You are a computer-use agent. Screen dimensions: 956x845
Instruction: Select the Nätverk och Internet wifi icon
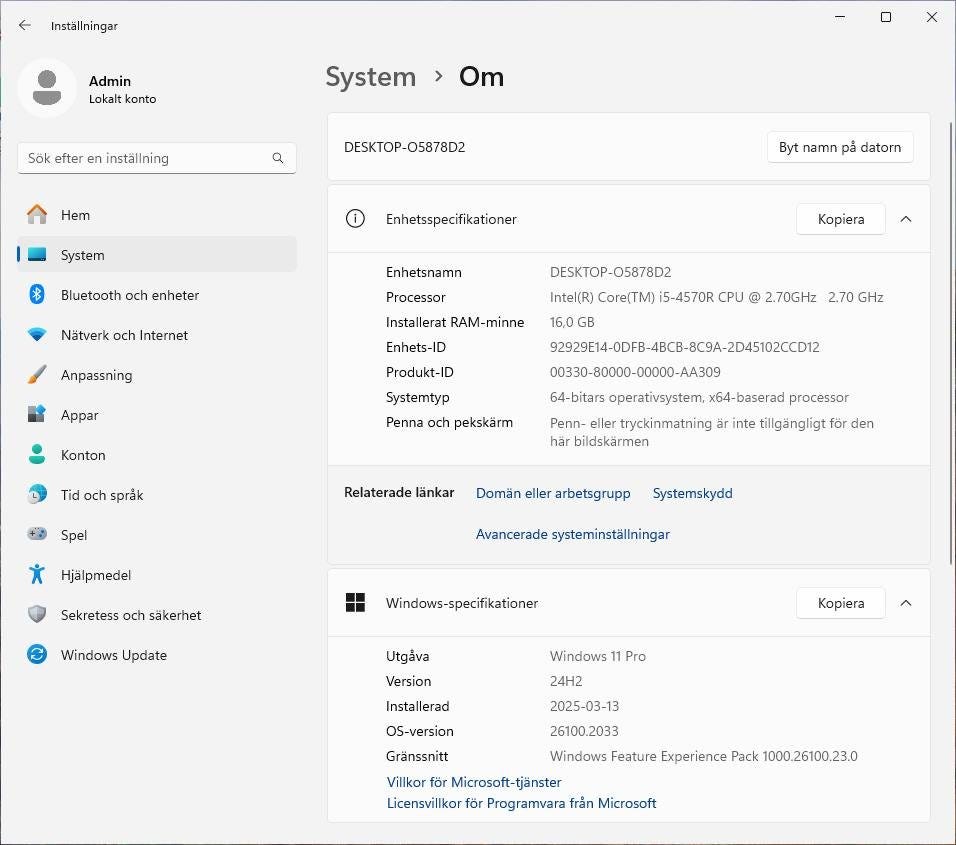[x=37, y=335]
